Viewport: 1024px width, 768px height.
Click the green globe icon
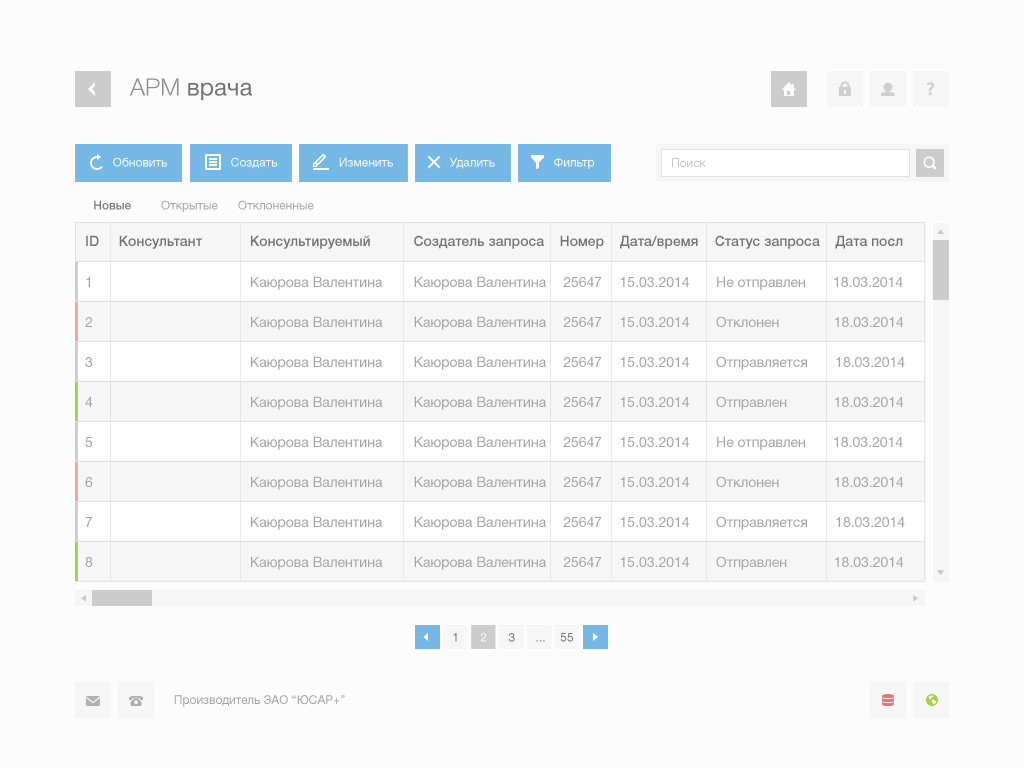(x=931, y=700)
